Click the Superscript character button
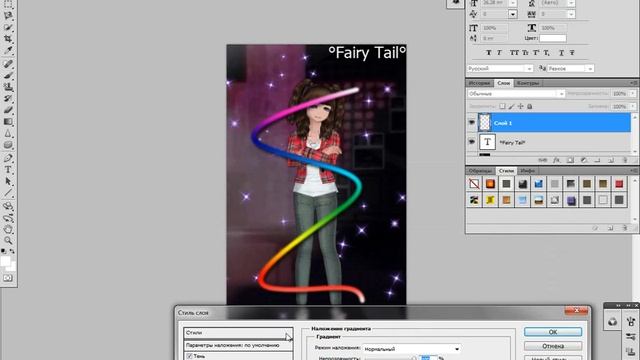The height and width of the screenshot is (360, 640). [x=536, y=53]
